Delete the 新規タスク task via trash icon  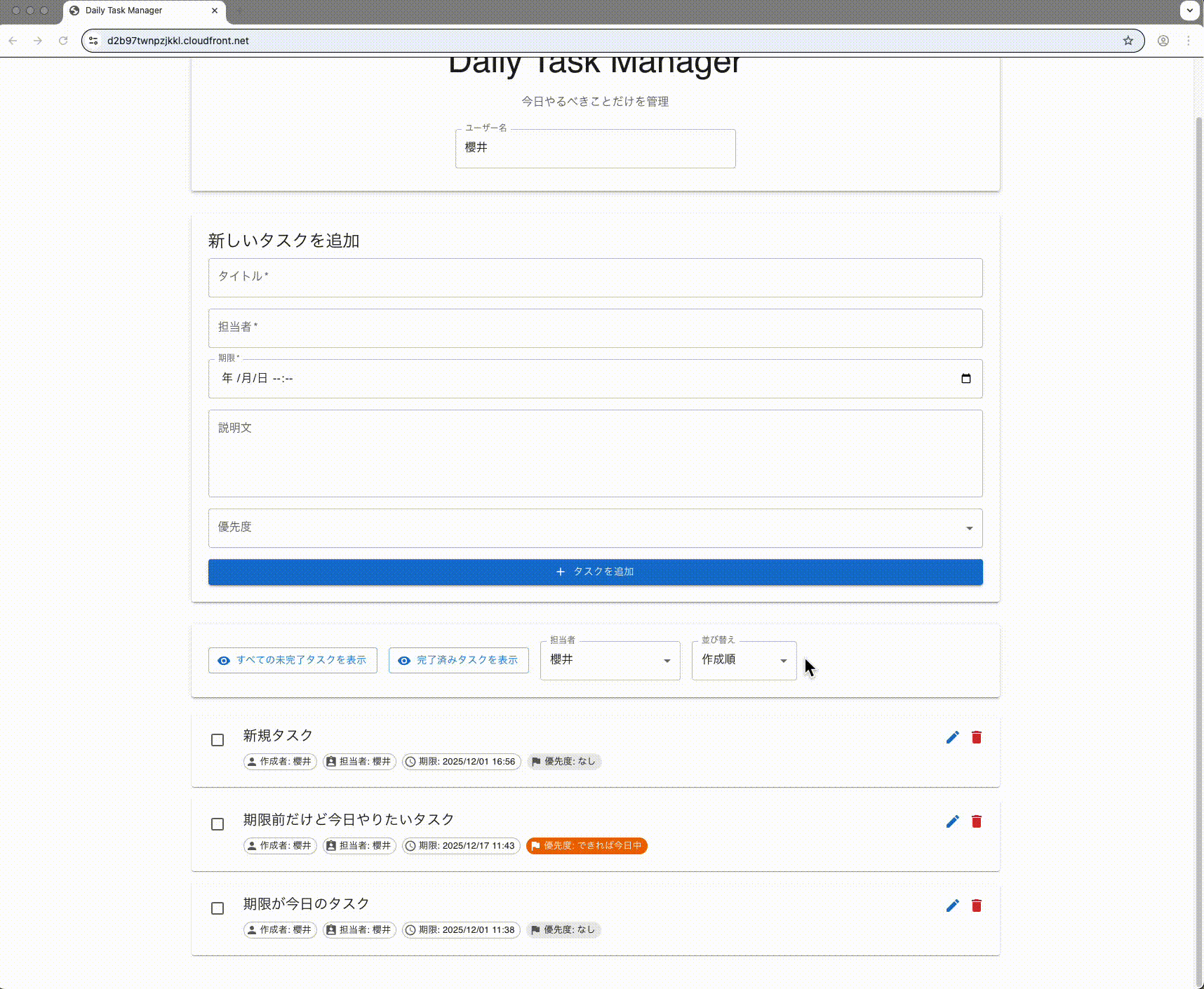pyautogui.click(x=976, y=737)
